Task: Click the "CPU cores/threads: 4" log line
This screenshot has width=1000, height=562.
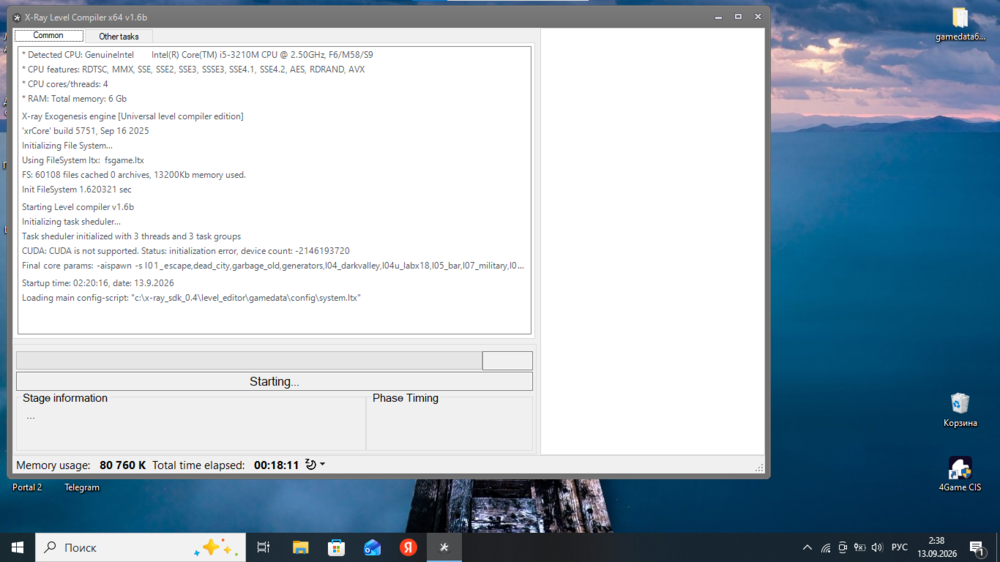Action: click(64, 84)
